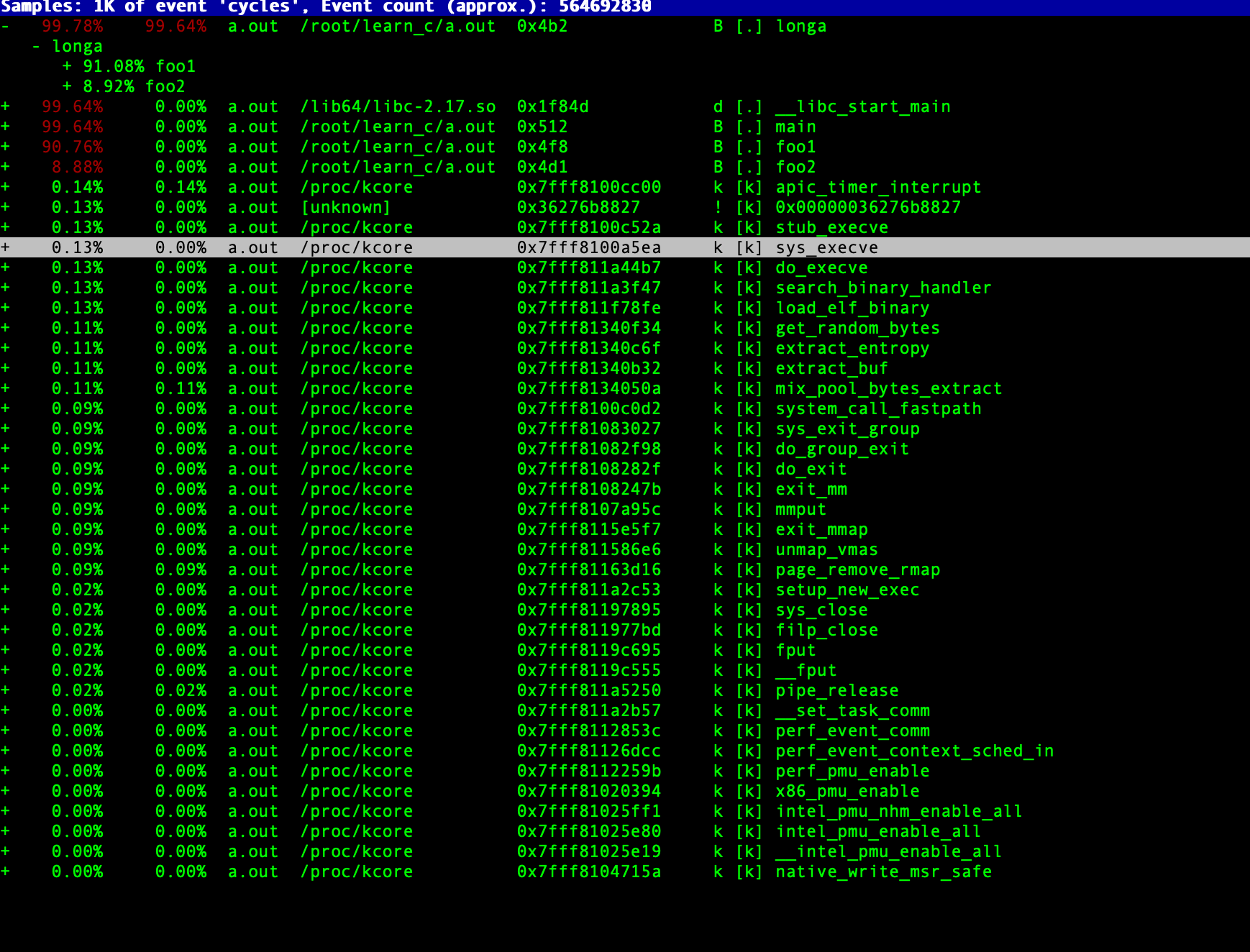Expand the apic_timer_interrupt kernel entry
Viewport: 1250px width, 952px height.
coord(6,187)
